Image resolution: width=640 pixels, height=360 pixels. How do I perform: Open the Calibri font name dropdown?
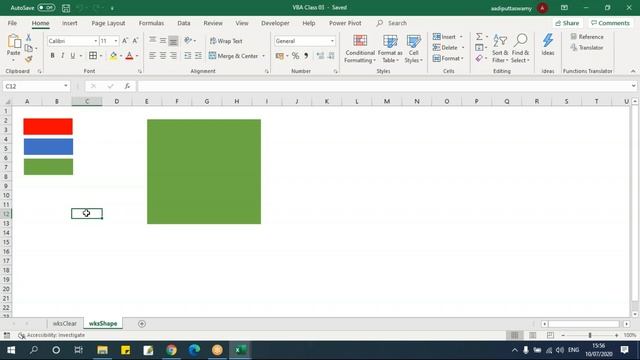coord(96,41)
